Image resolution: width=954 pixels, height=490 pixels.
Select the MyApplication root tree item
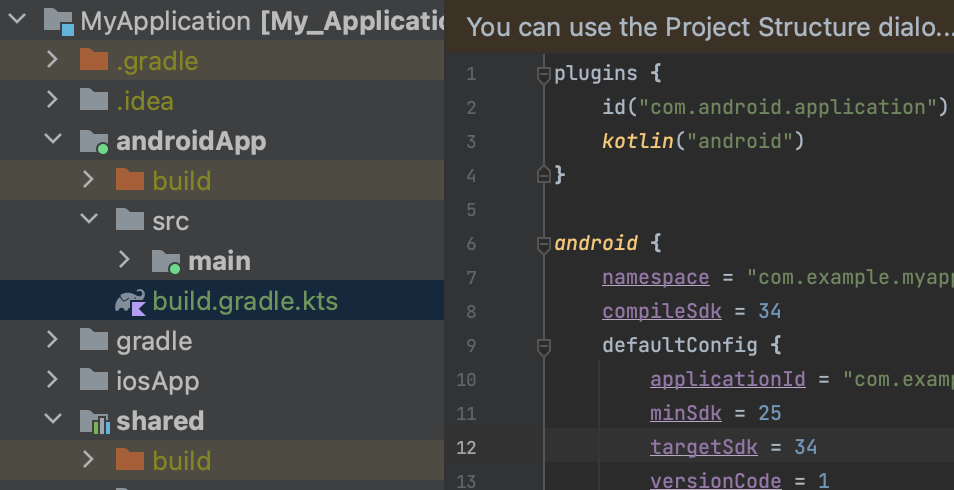pyautogui.click(x=222, y=20)
